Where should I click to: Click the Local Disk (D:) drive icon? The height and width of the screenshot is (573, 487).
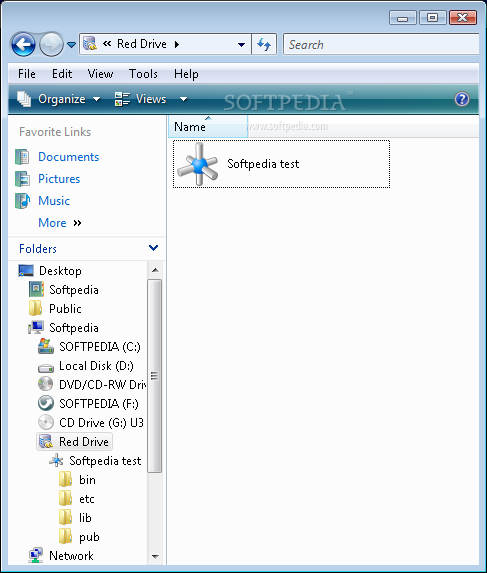(x=46, y=367)
